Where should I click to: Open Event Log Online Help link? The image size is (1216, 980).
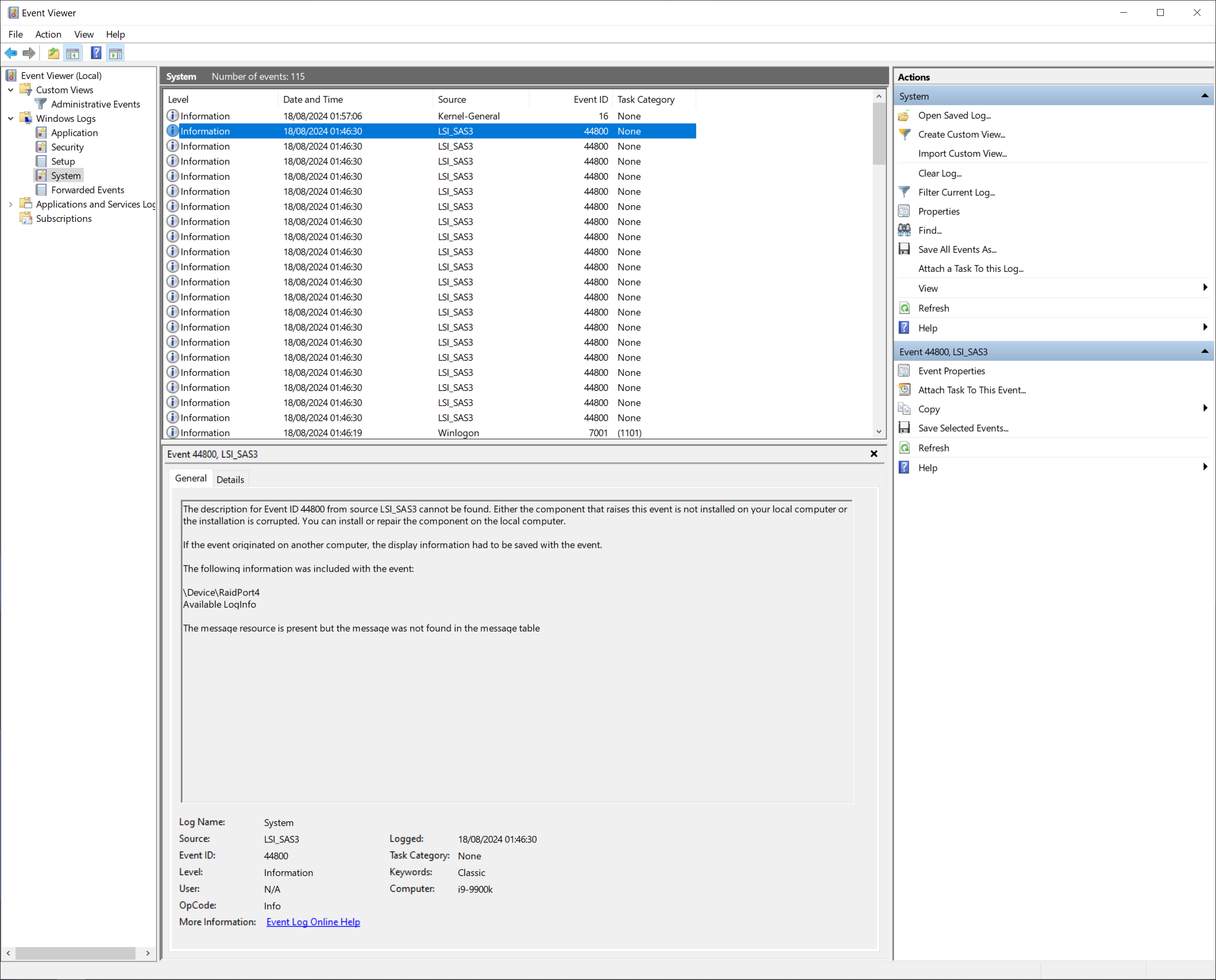click(x=313, y=921)
